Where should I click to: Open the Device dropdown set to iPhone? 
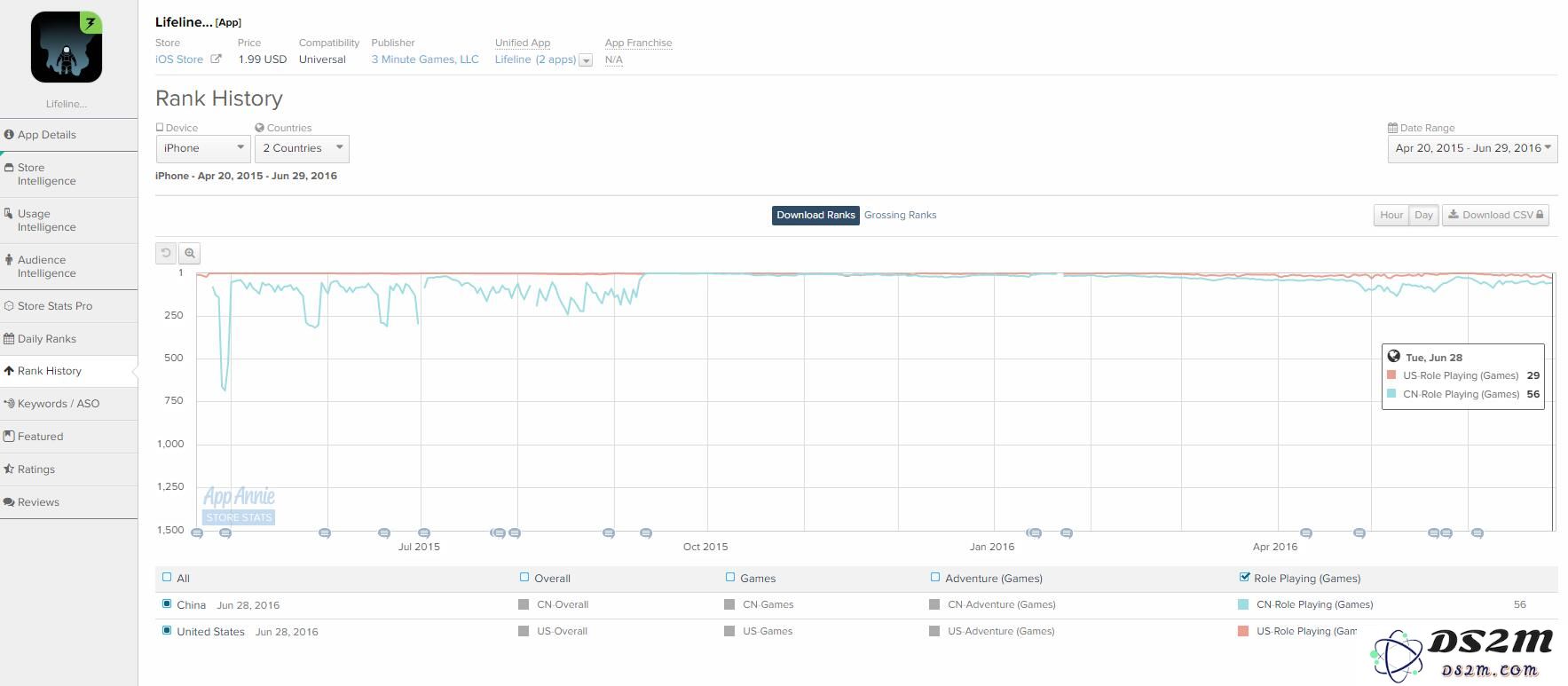click(x=203, y=148)
